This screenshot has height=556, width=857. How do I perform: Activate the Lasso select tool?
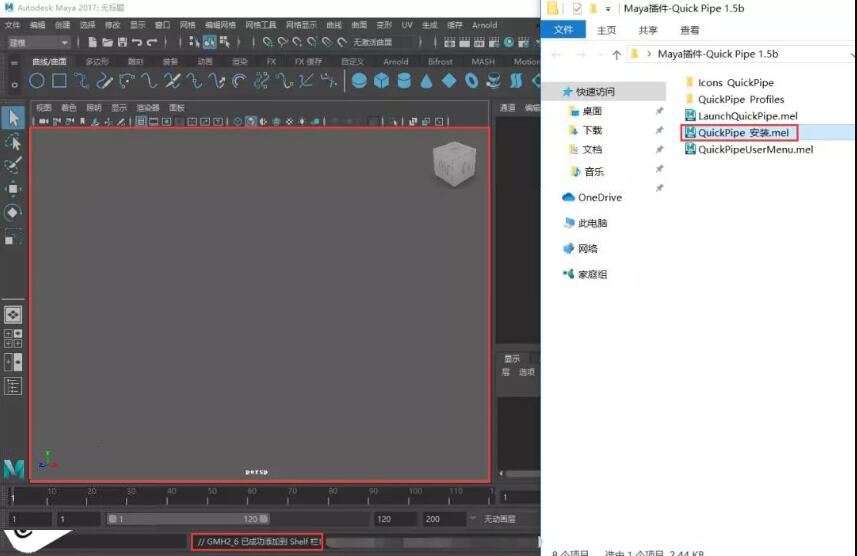[13, 142]
